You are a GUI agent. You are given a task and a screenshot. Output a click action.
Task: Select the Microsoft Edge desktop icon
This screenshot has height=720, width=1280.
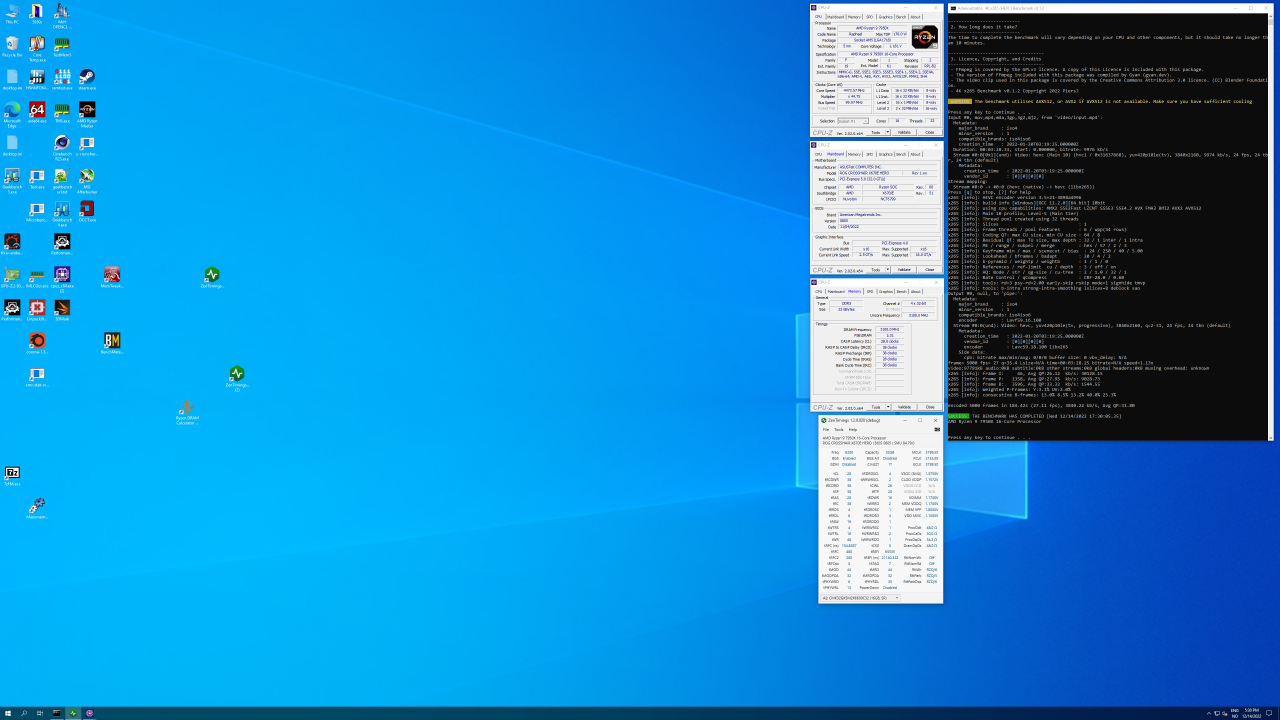tap(12, 111)
